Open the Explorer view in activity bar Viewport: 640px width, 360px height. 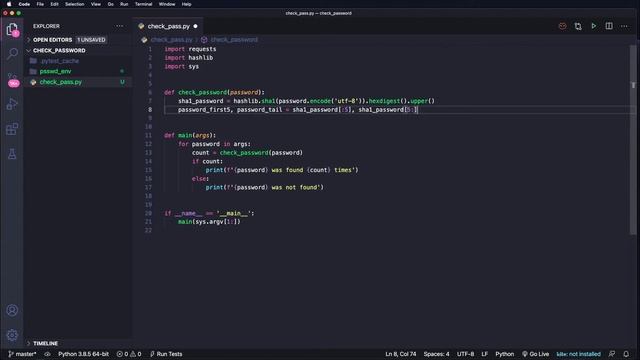pos(12,30)
